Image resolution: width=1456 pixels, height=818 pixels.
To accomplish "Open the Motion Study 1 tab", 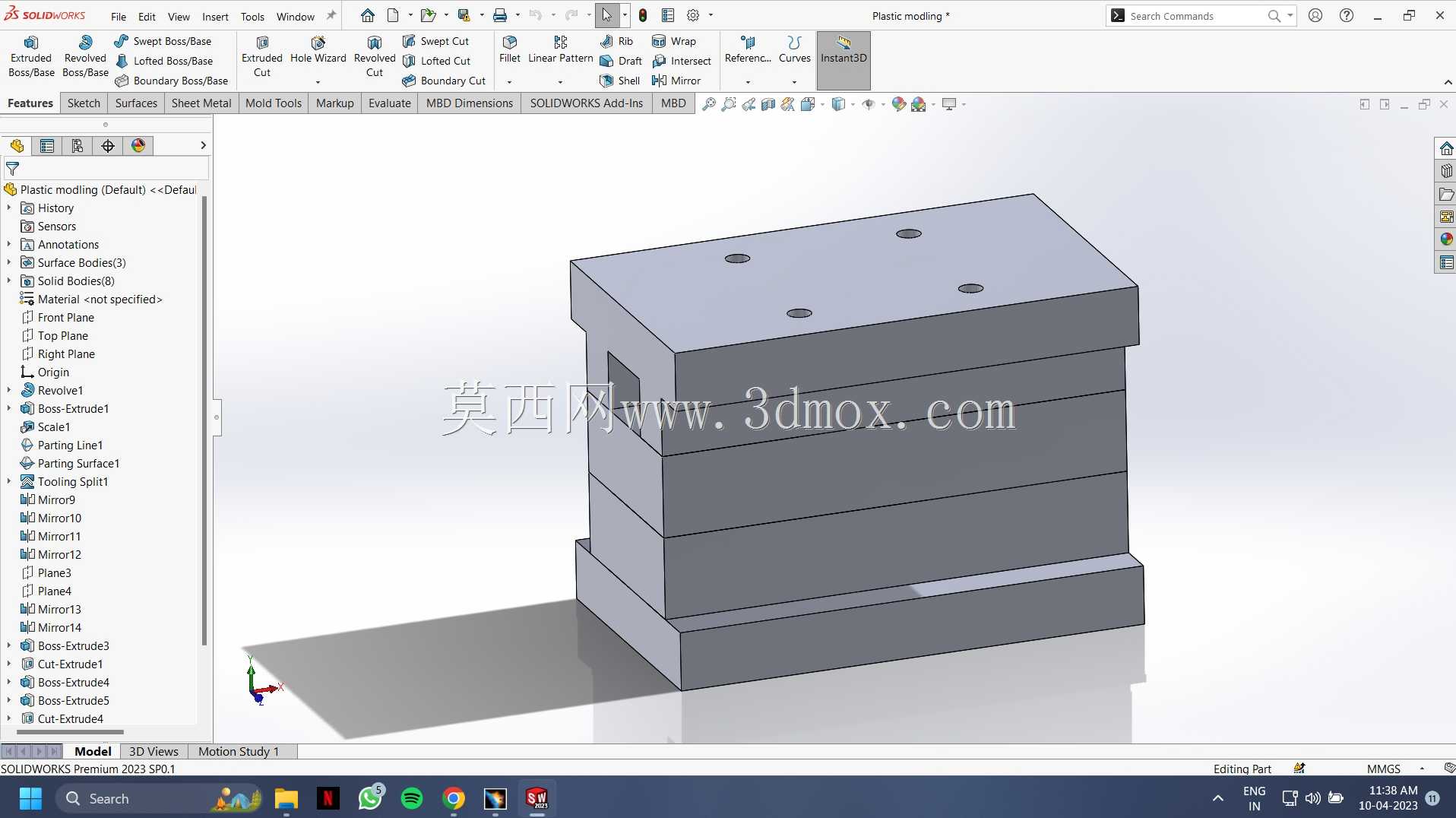I will tap(239, 751).
